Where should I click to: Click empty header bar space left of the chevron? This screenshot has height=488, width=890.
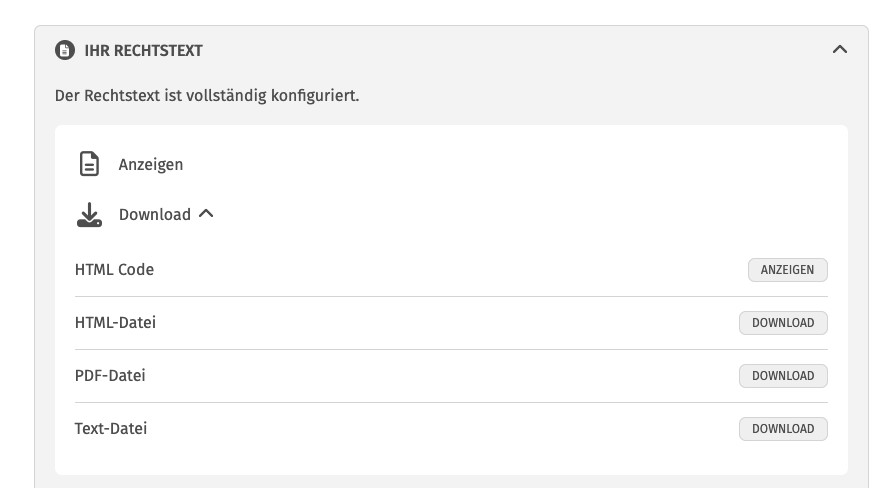500,50
